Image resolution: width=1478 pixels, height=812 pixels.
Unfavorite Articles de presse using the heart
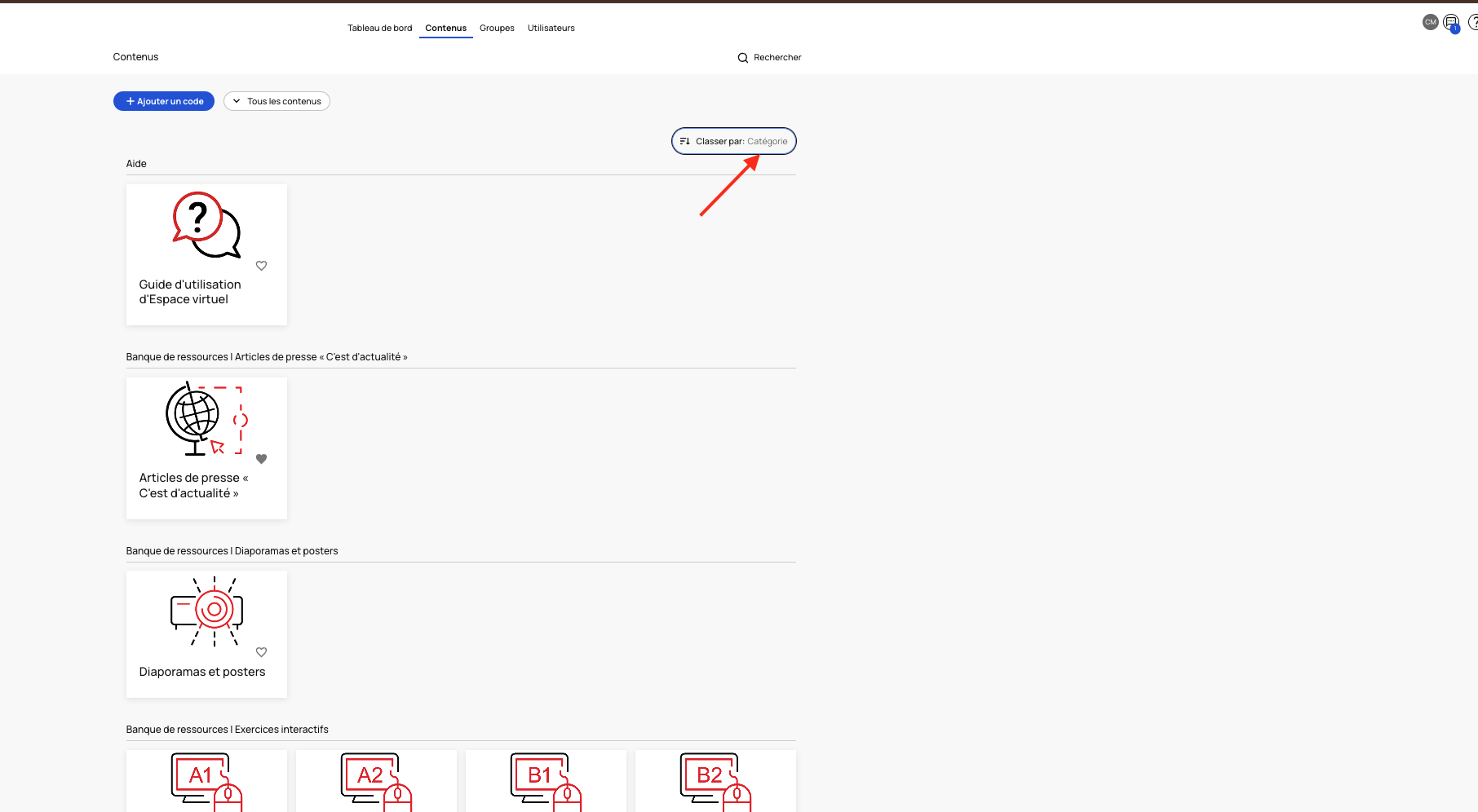click(x=261, y=459)
